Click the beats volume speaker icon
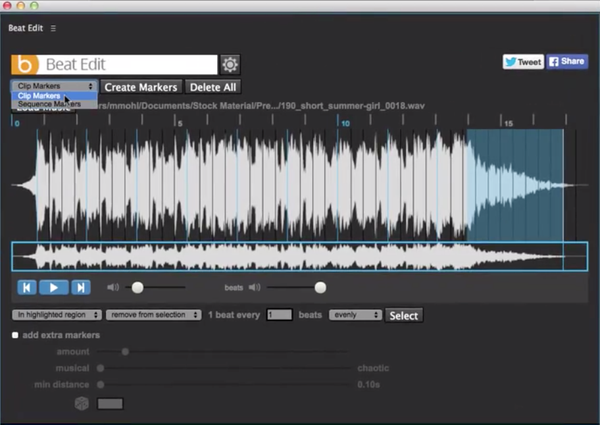600x425 pixels. pos(255,288)
